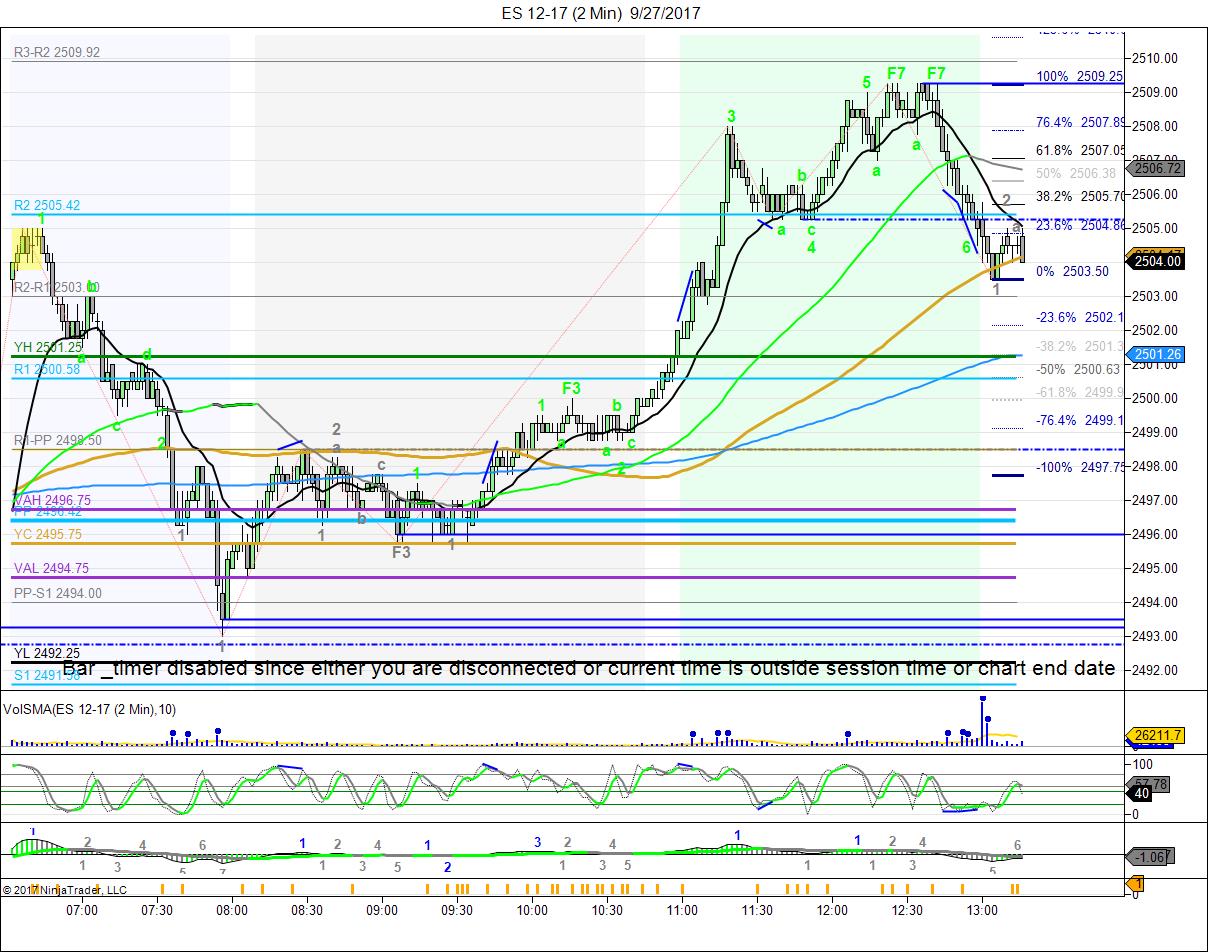Select the R3-R2 2509.92 pivot label

click(x=57, y=52)
